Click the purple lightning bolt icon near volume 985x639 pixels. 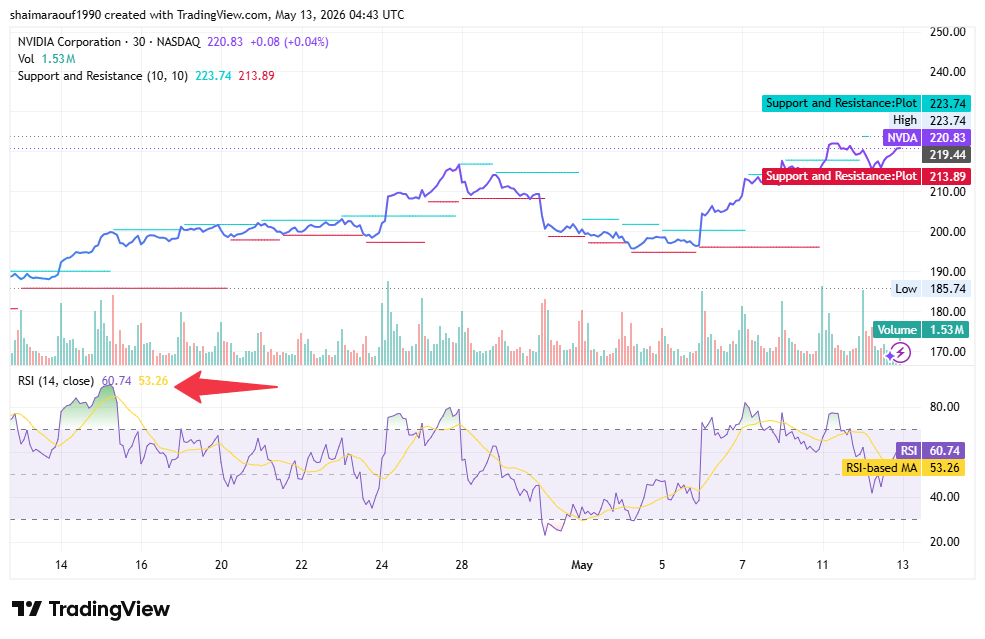[900, 352]
